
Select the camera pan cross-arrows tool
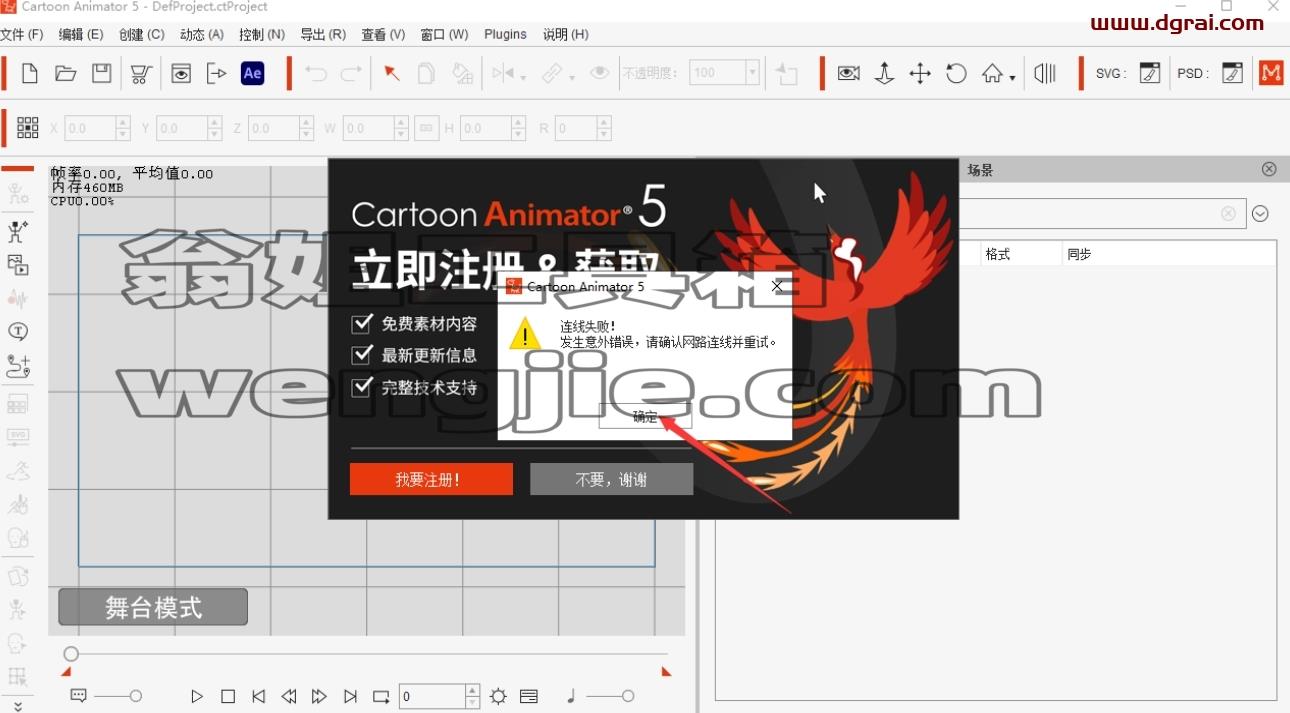(x=920, y=73)
